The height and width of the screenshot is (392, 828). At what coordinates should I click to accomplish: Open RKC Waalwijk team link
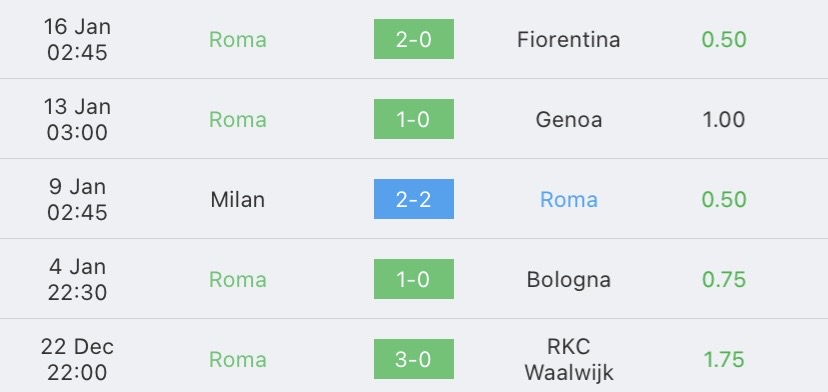click(x=568, y=359)
